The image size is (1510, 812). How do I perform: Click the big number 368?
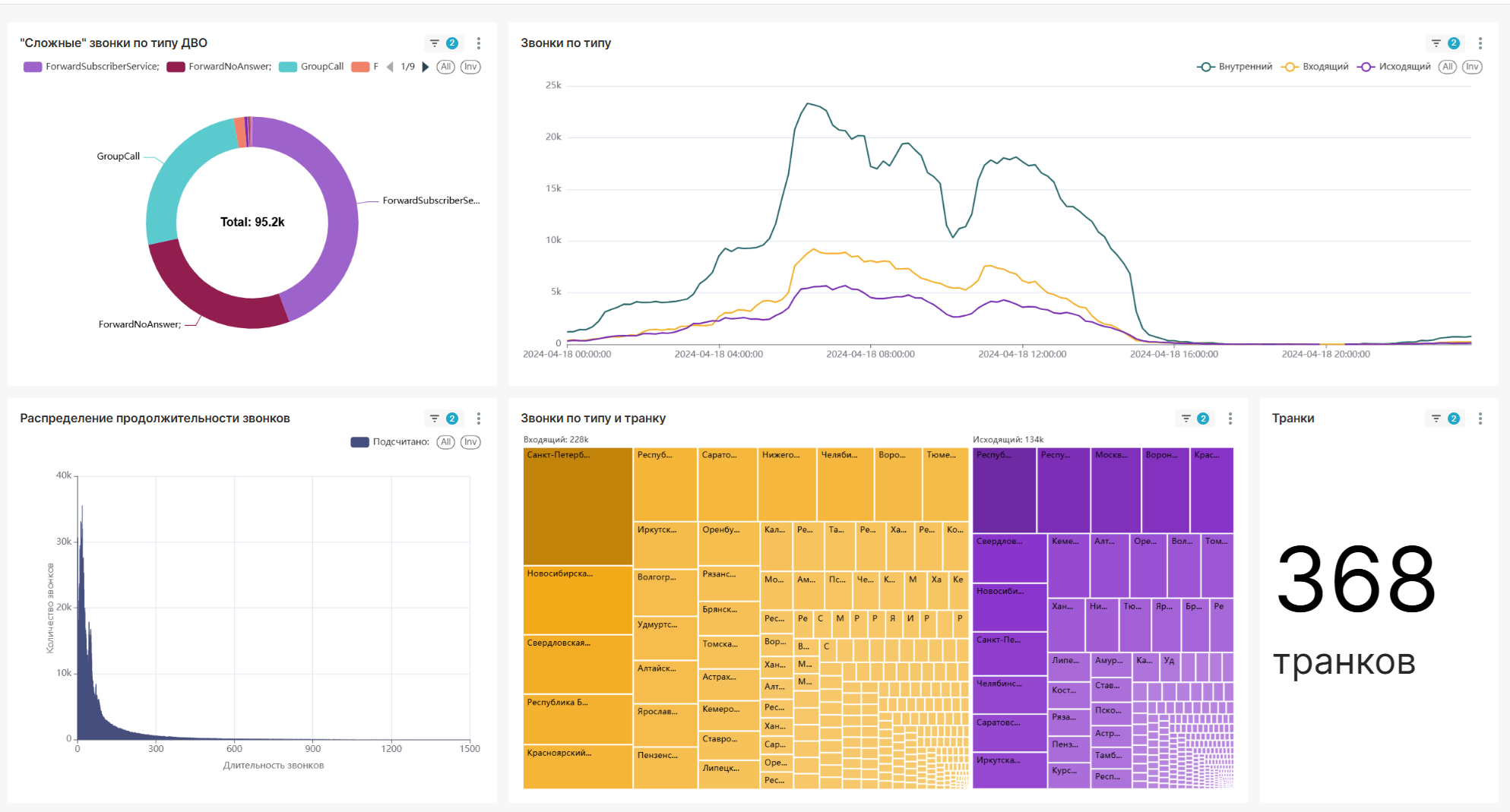click(1356, 580)
